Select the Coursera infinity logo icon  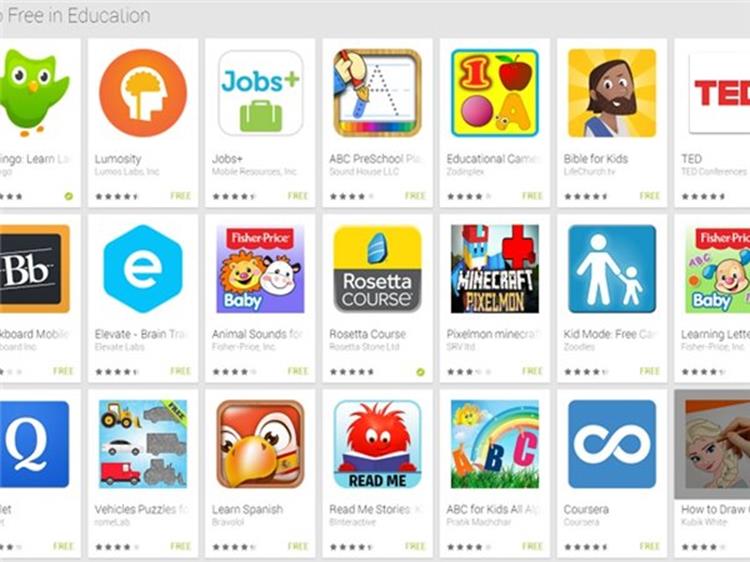point(612,444)
